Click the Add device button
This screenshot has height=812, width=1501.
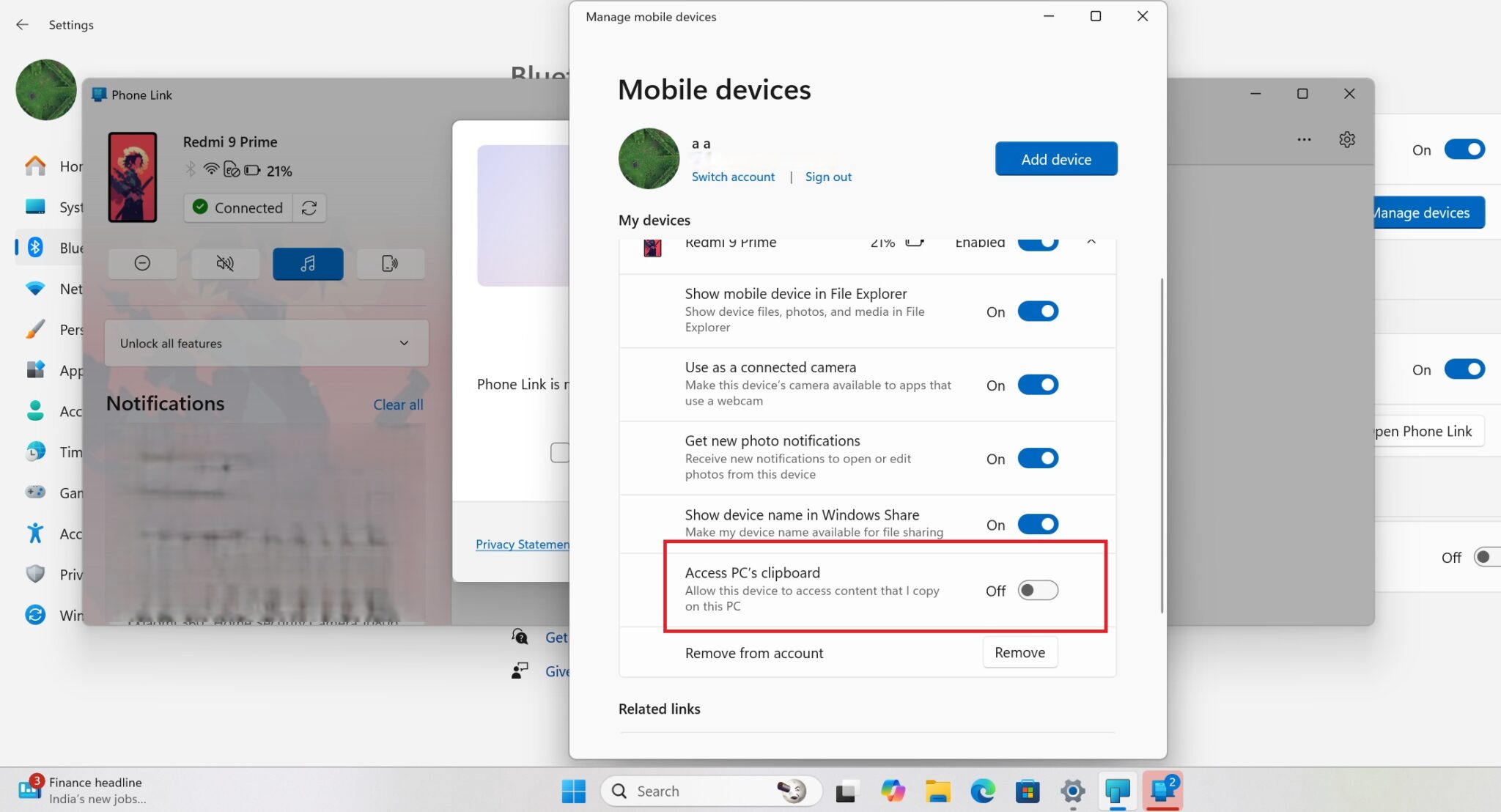coord(1055,158)
